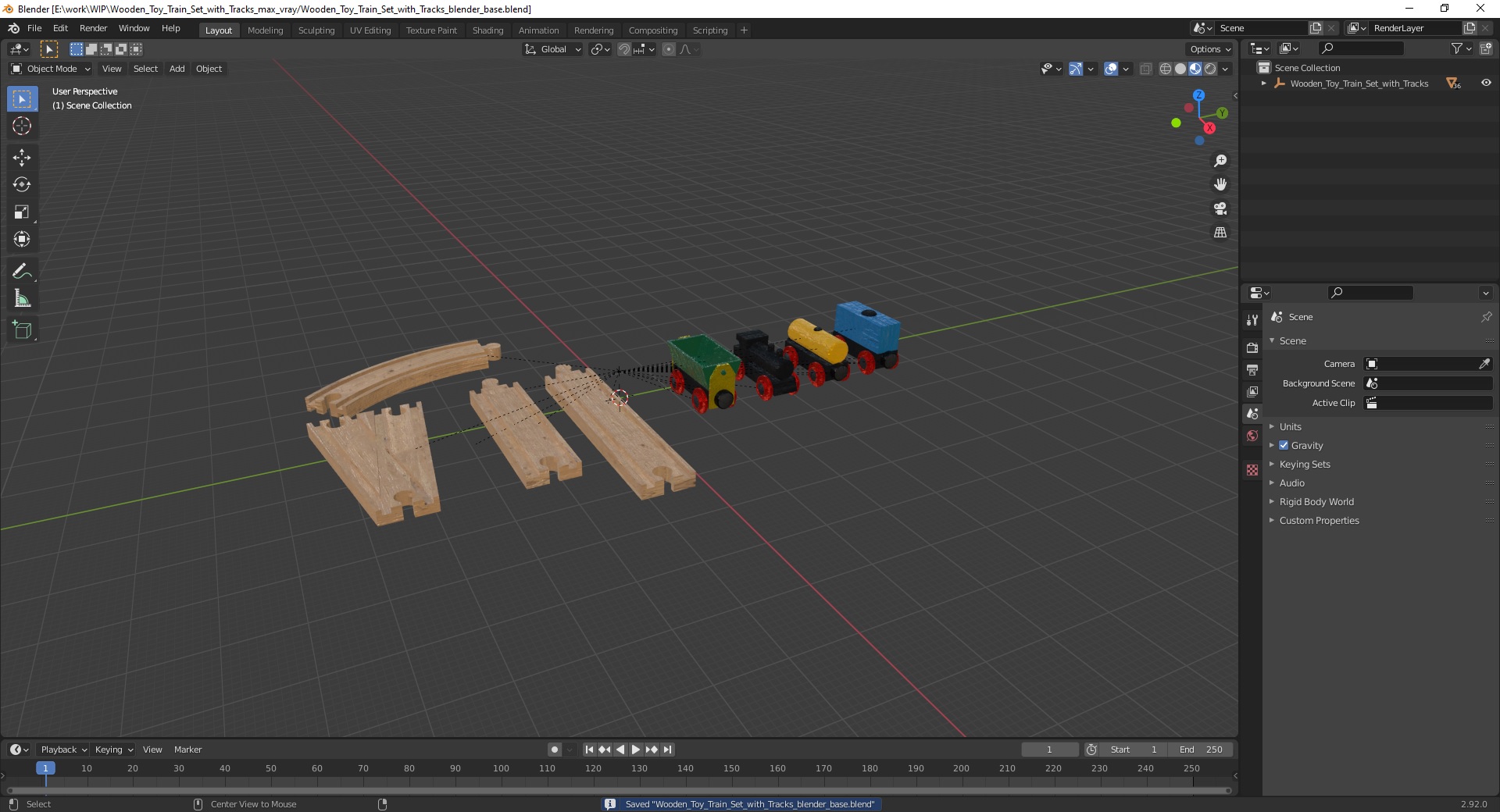Click the pan view hand icon
The width and height of the screenshot is (1500, 812).
click(1220, 185)
